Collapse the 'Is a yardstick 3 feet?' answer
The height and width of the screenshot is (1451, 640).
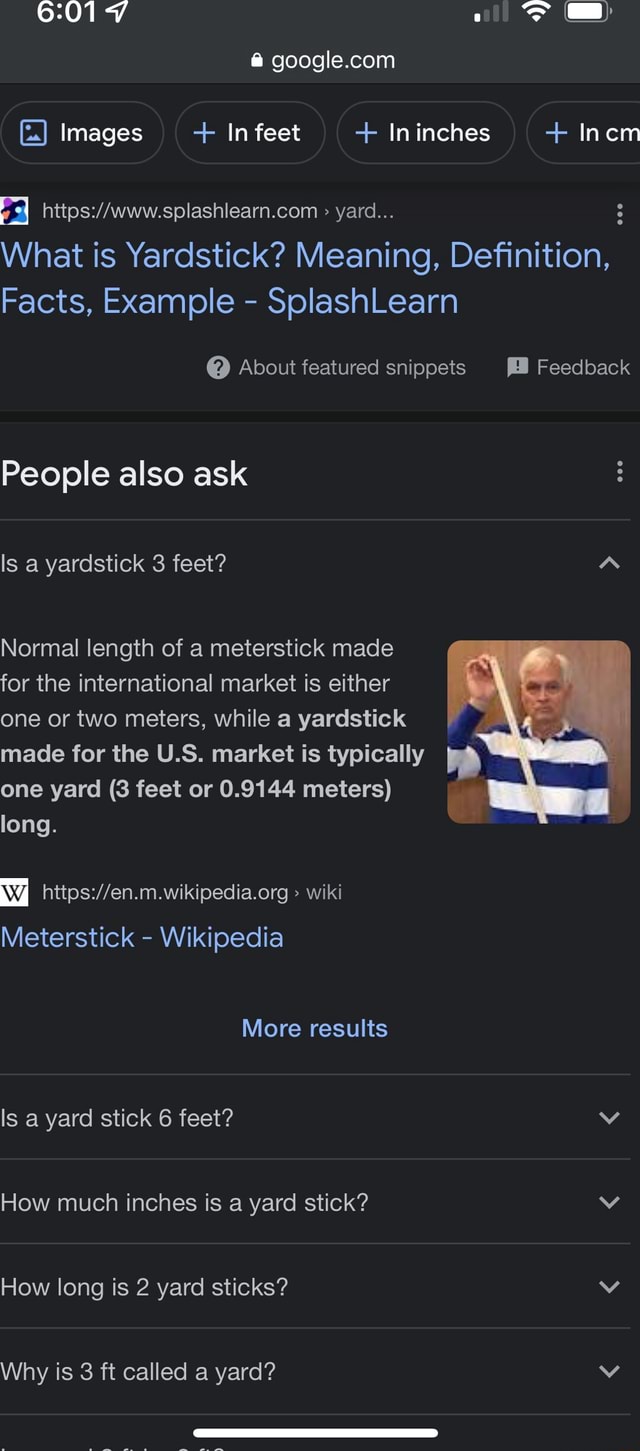click(x=610, y=562)
